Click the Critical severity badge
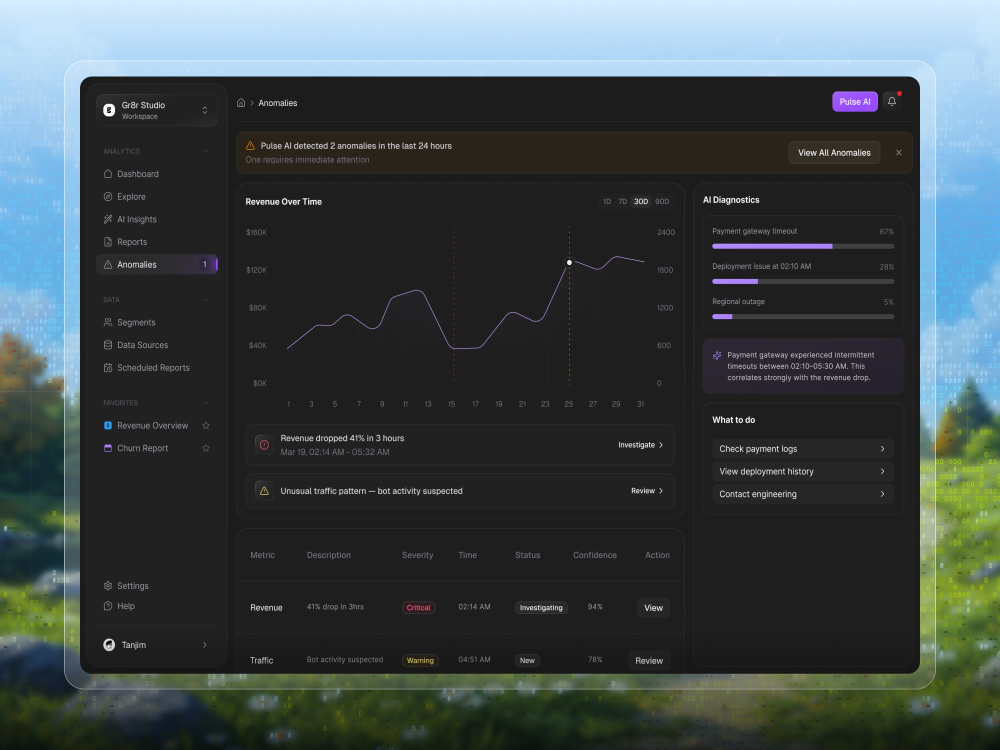The image size is (1000, 750). pyautogui.click(x=418, y=608)
